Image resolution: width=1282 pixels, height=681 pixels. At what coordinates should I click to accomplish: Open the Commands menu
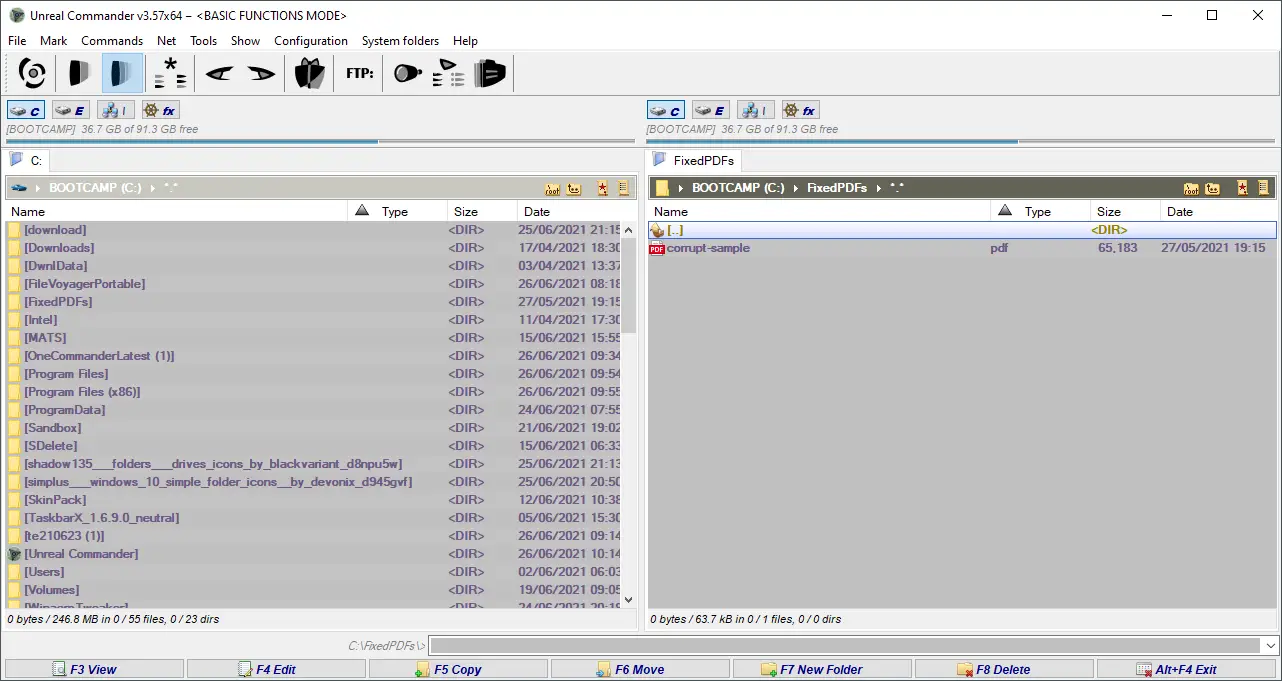coord(112,41)
